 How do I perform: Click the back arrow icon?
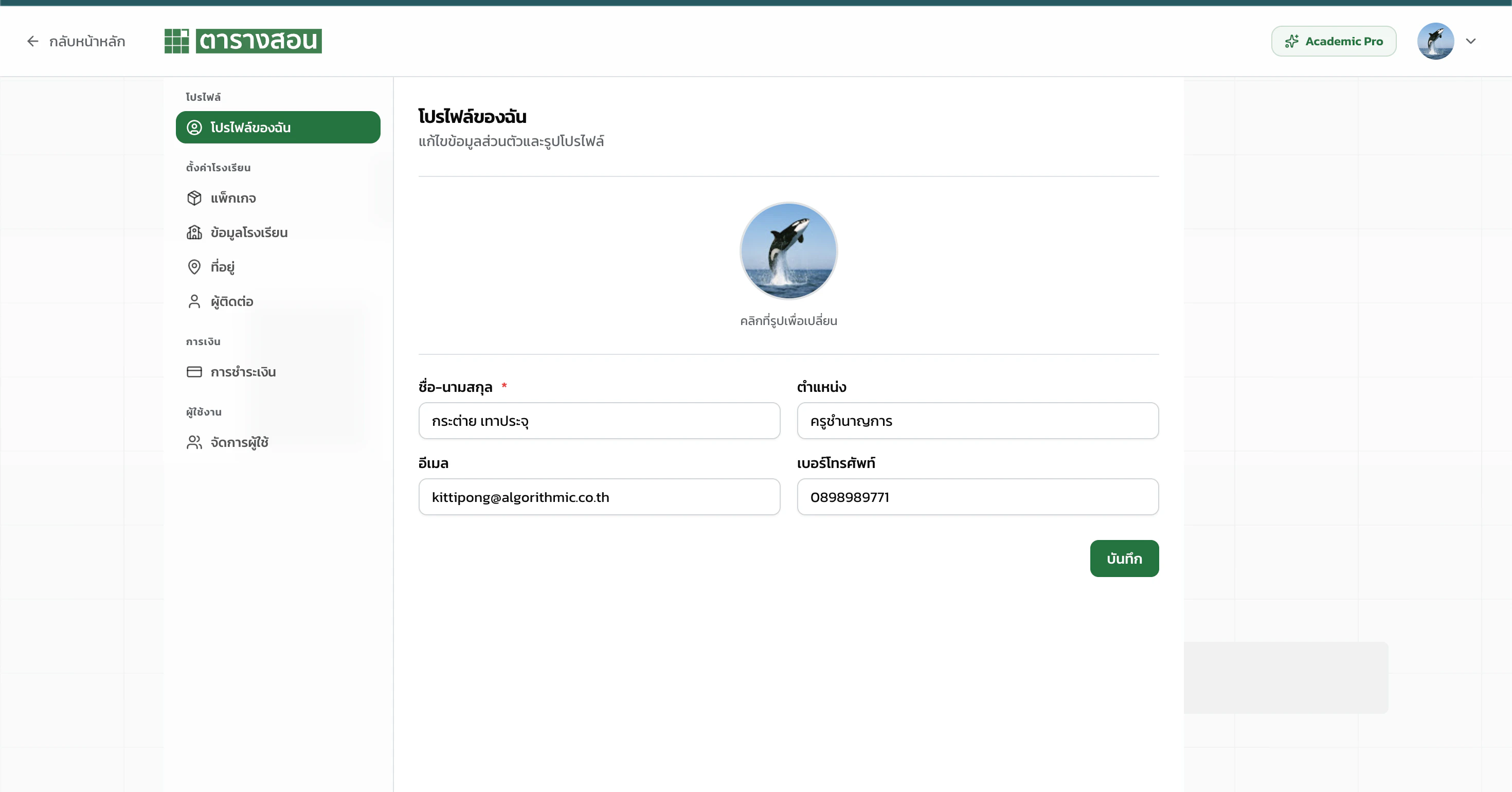(x=33, y=41)
